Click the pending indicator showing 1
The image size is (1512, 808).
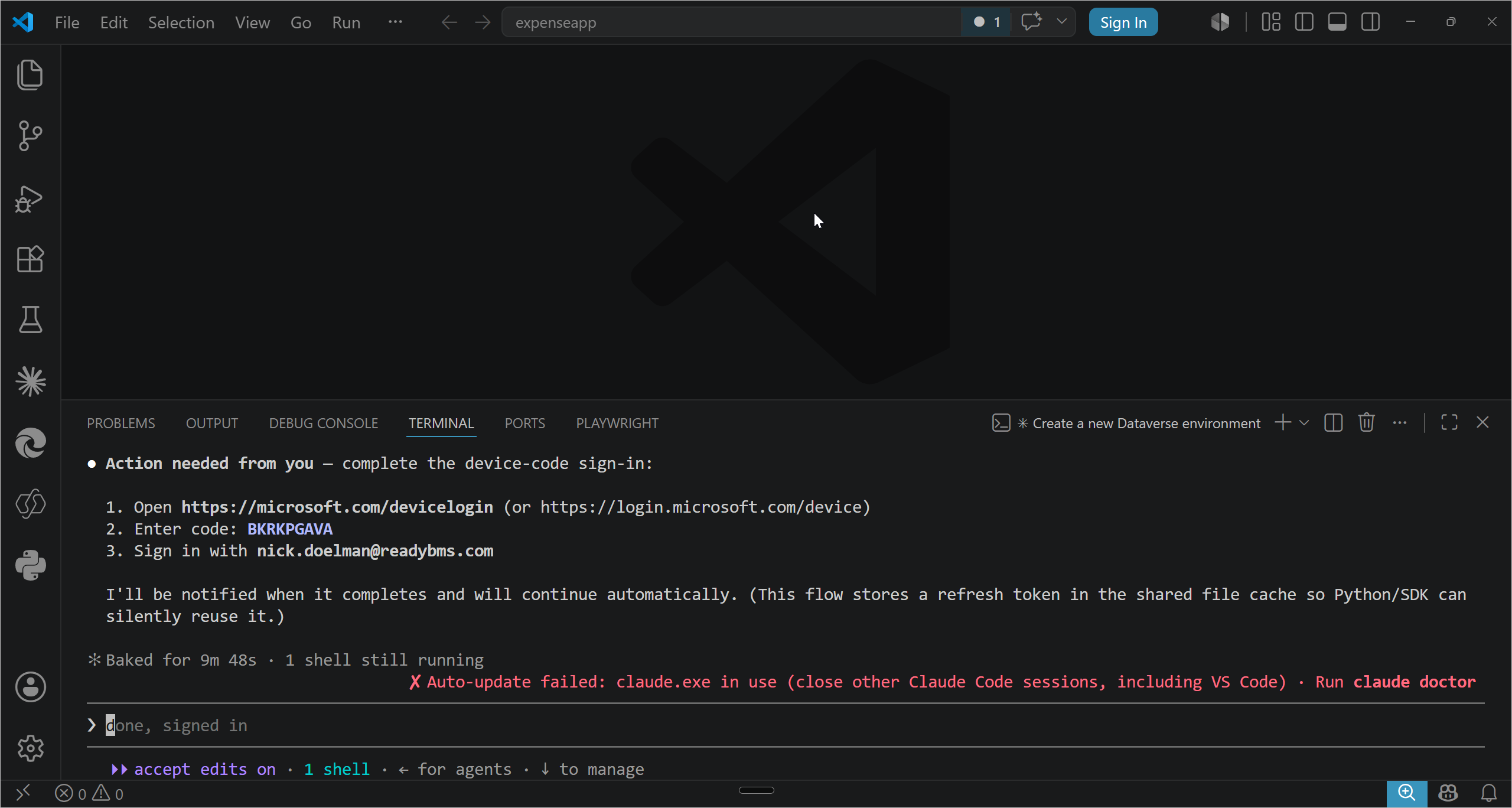tap(986, 22)
